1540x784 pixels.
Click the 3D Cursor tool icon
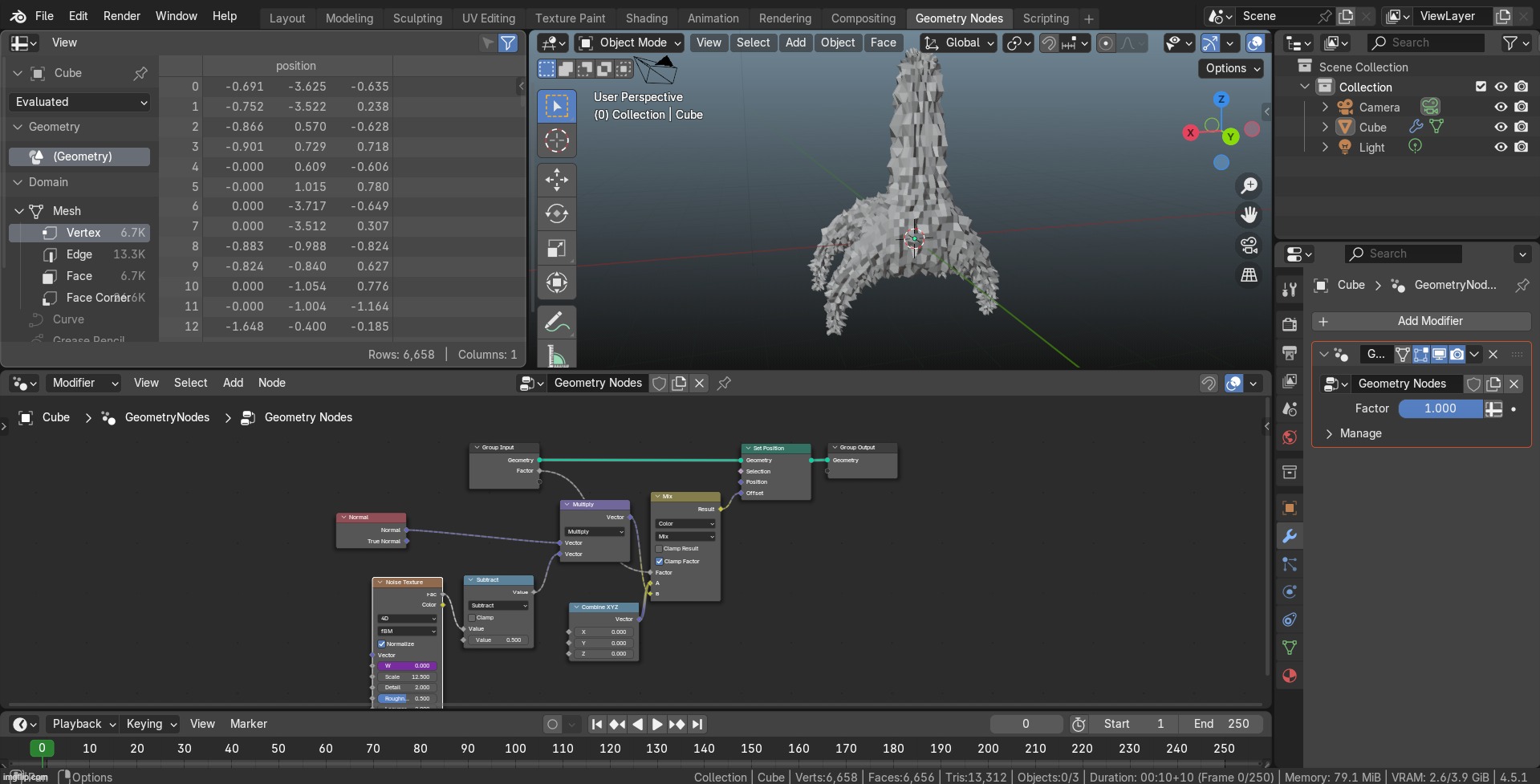click(556, 140)
